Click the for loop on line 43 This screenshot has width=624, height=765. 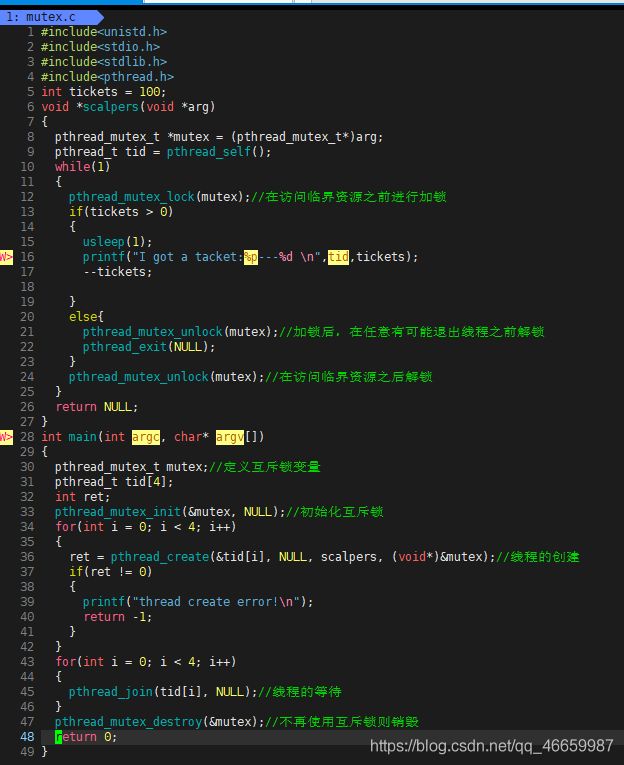tap(146, 662)
